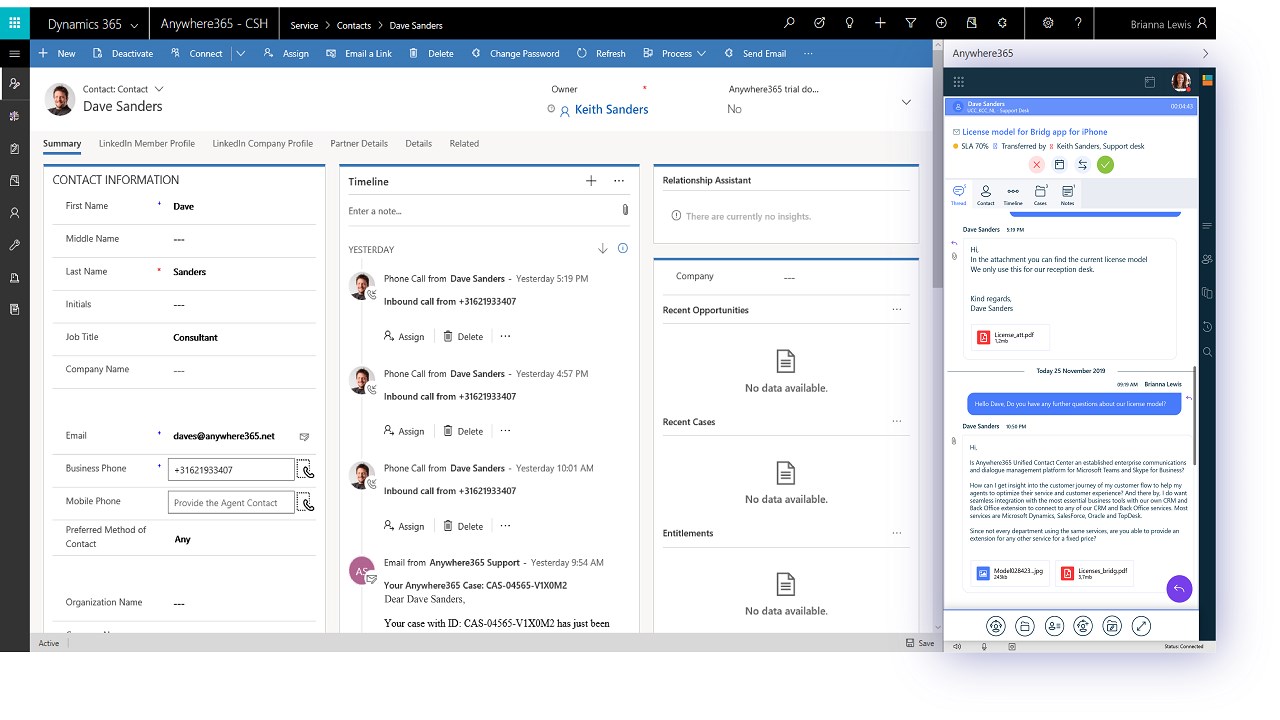Click the Contacts breadcrumb link
This screenshot has height=720, width=1280.
354,25
